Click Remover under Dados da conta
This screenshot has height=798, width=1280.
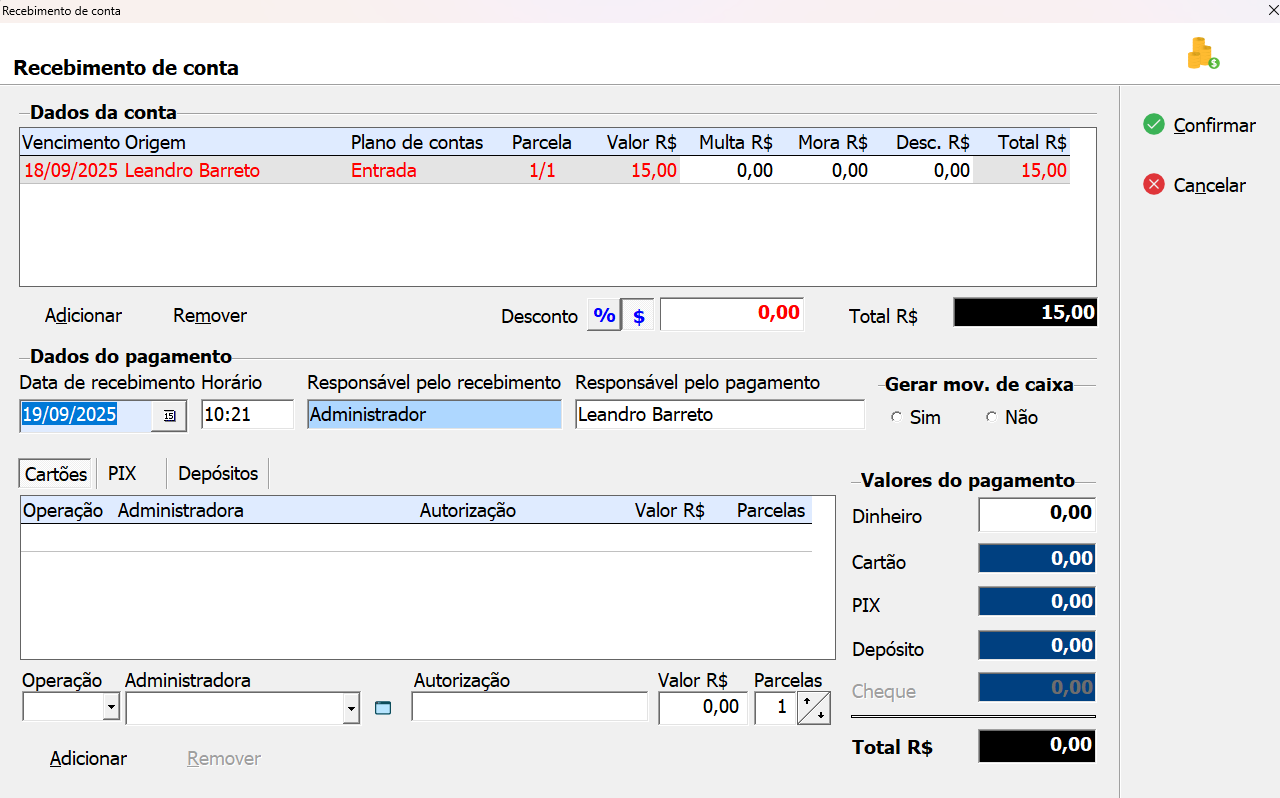point(210,315)
